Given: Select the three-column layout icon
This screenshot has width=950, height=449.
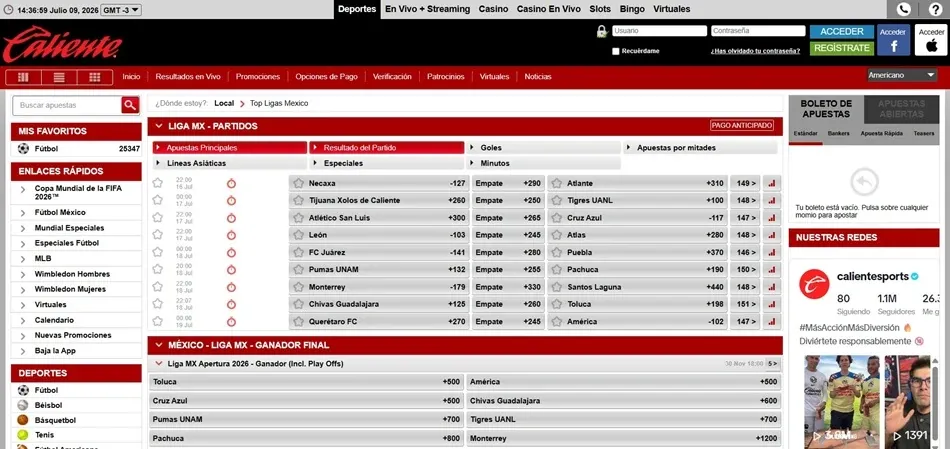Looking at the screenshot, I should point(23,77).
